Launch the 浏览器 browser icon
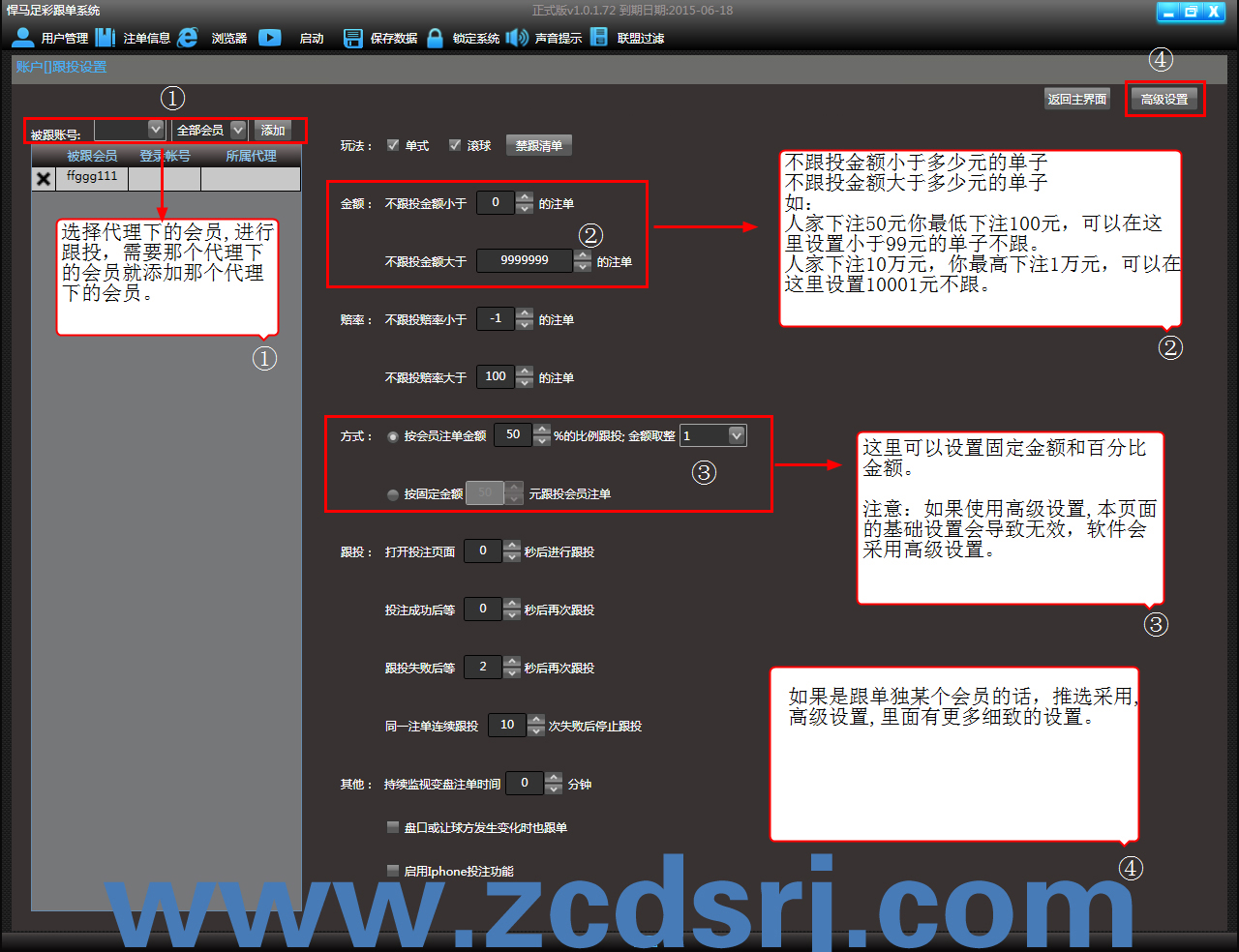Viewport: 1239px width, 952px height. pyautogui.click(x=188, y=38)
